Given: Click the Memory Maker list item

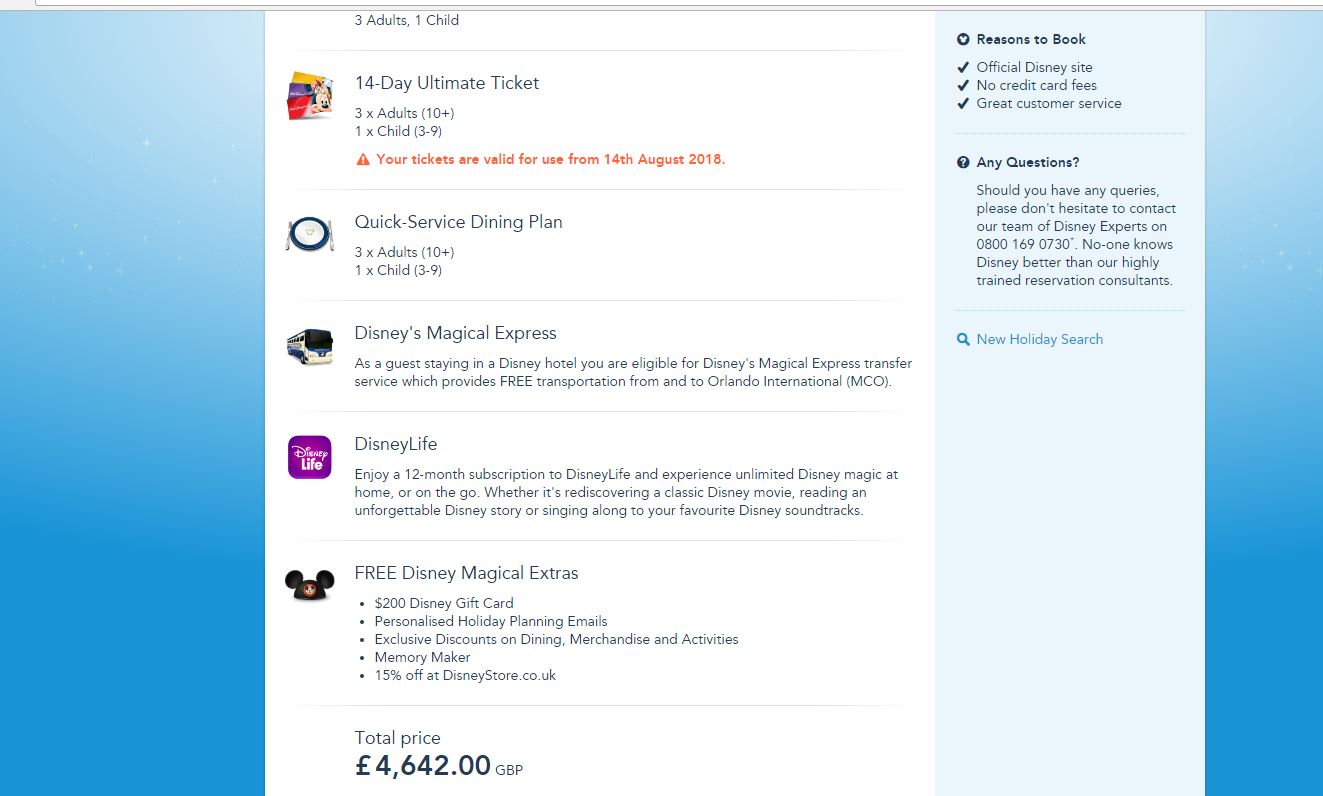Looking at the screenshot, I should click(422, 657).
